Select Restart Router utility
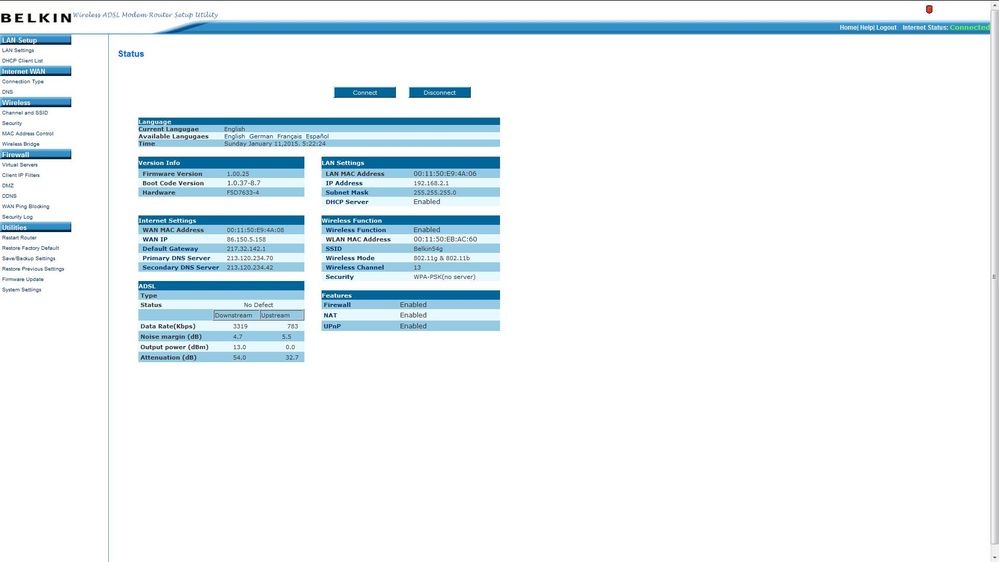This screenshot has width=999, height=562. point(19,238)
